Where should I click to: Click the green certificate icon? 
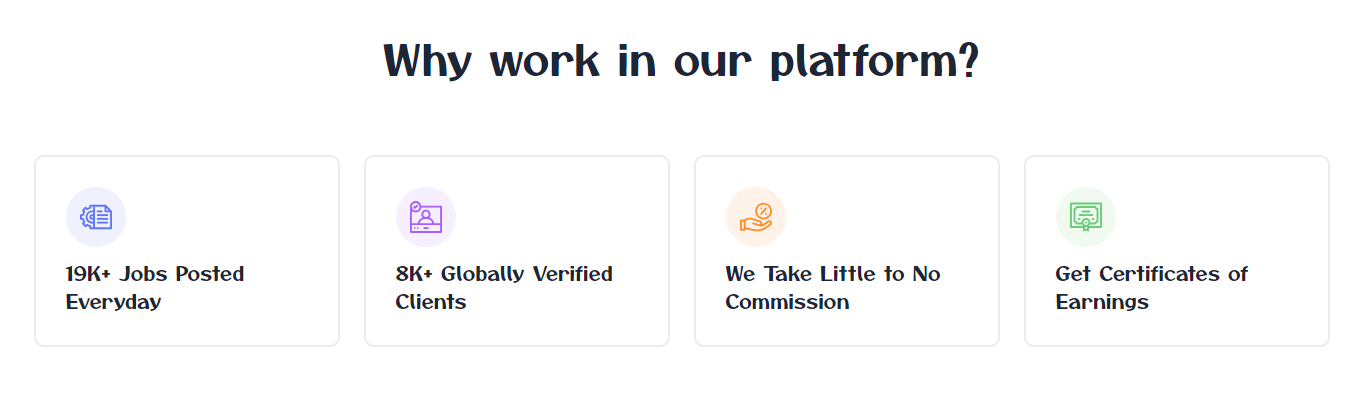click(1085, 216)
